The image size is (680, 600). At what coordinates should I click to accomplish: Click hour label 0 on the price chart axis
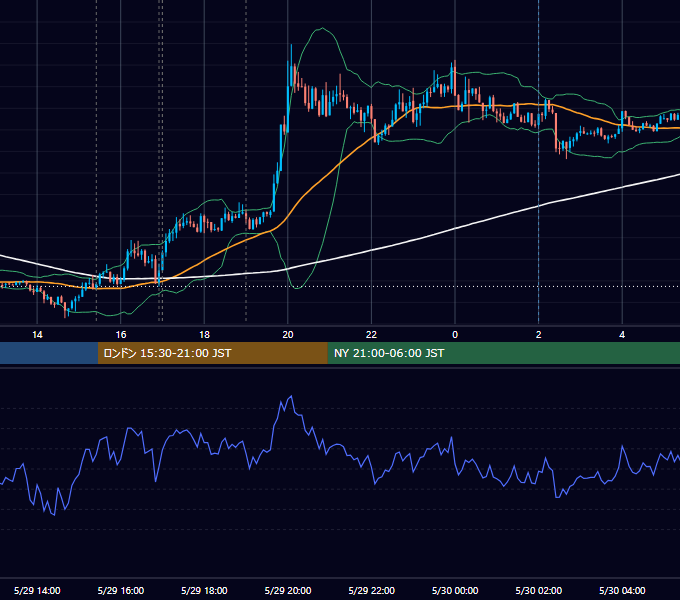(455, 335)
